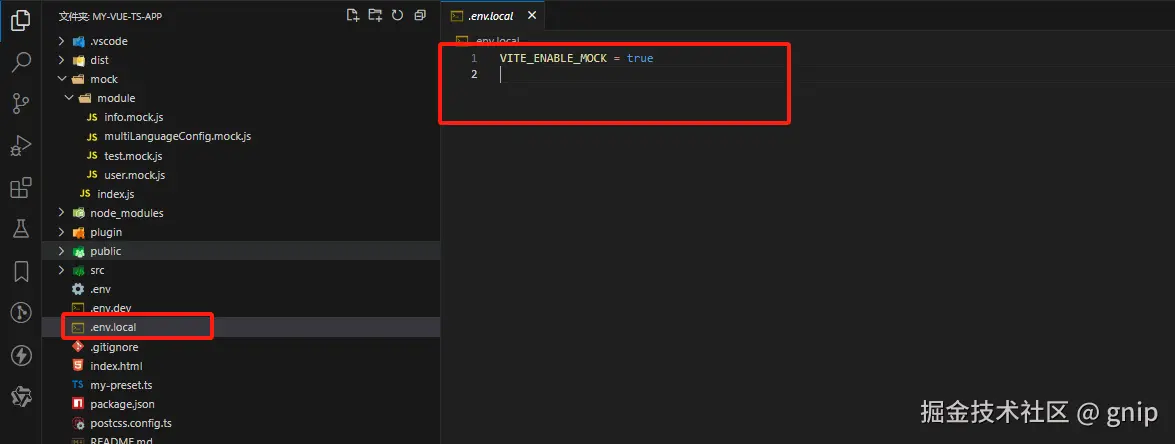This screenshot has width=1175, height=444.
Task: Open the Bookmarks view
Action: point(21,271)
